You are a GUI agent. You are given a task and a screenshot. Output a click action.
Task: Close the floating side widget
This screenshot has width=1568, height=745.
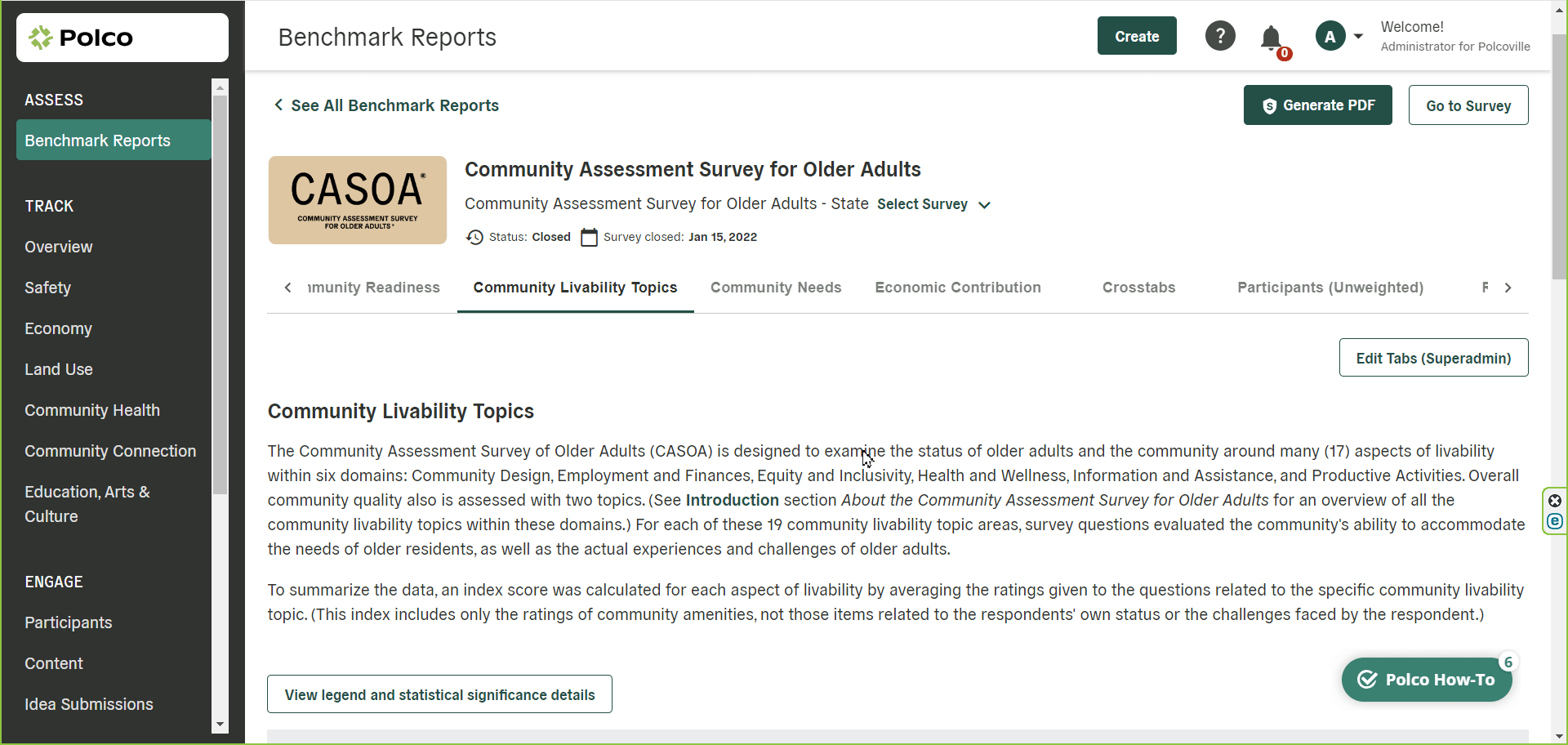click(1555, 501)
